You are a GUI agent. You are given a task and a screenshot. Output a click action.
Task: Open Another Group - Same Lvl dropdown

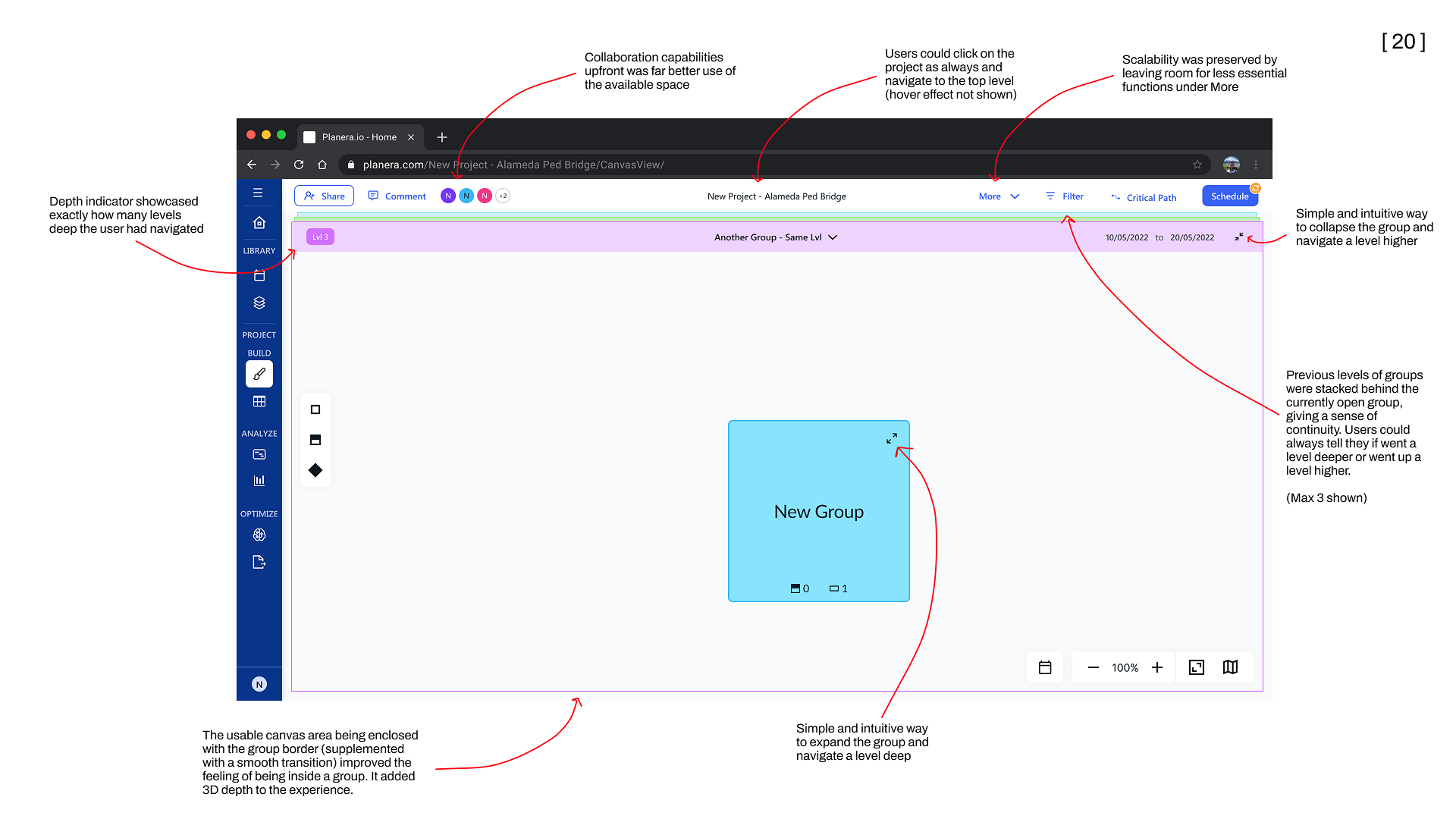tap(776, 237)
